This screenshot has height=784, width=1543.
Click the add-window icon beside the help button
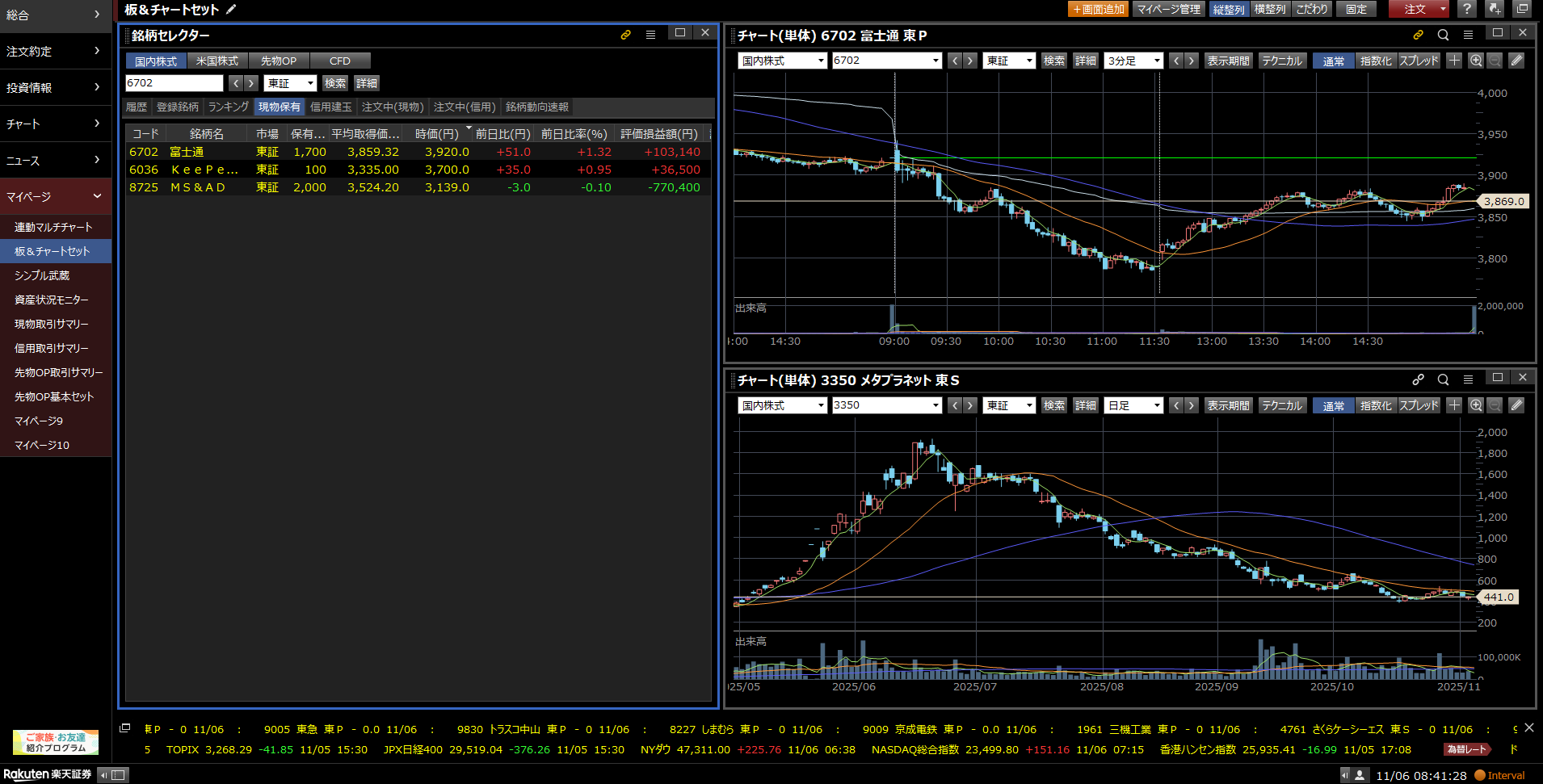[1495, 9]
